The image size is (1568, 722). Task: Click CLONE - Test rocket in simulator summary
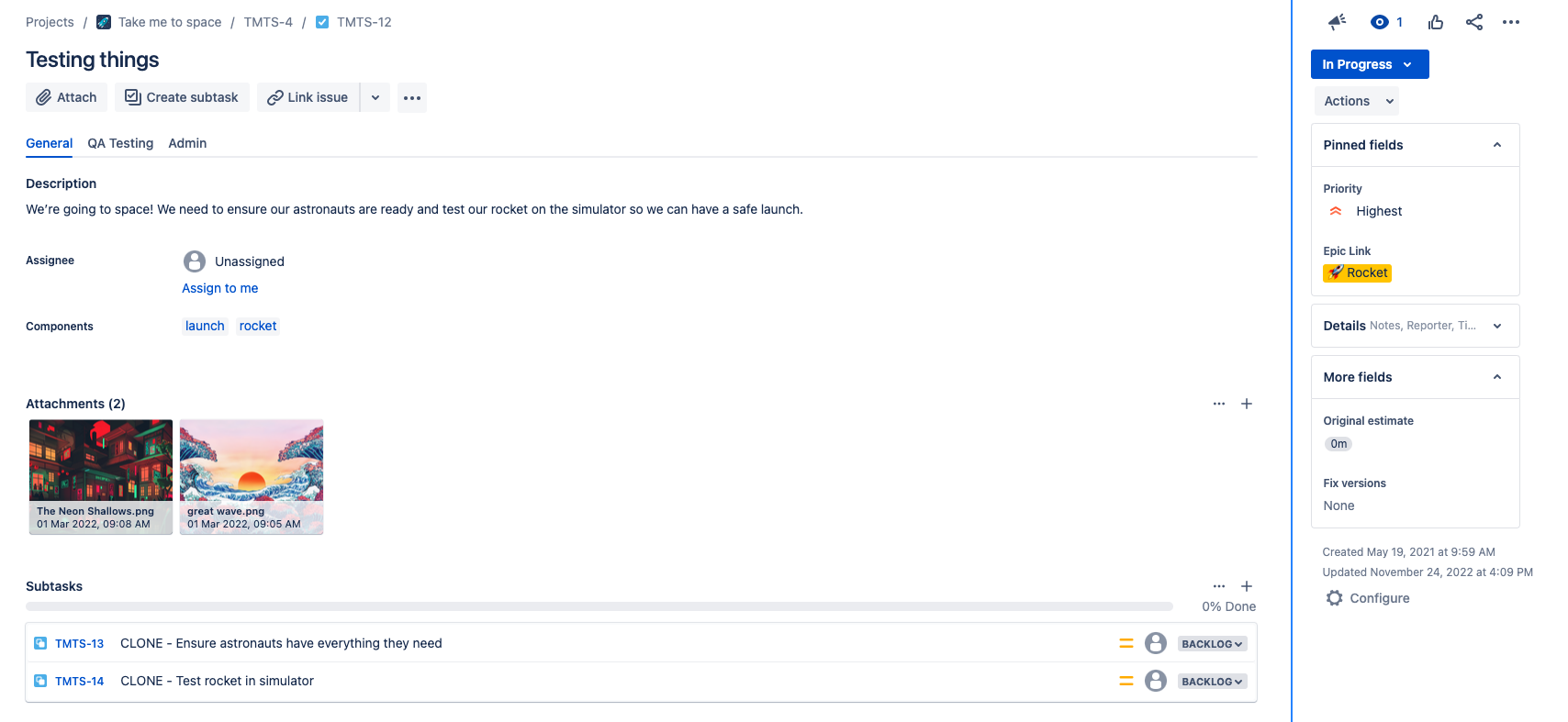click(x=217, y=681)
